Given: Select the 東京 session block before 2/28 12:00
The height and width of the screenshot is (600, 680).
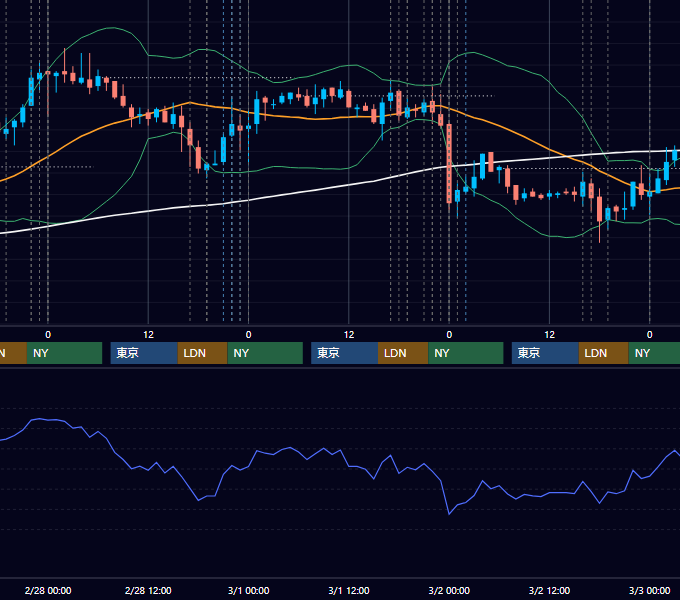Looking at the screenshot, I should pos(144,353).
